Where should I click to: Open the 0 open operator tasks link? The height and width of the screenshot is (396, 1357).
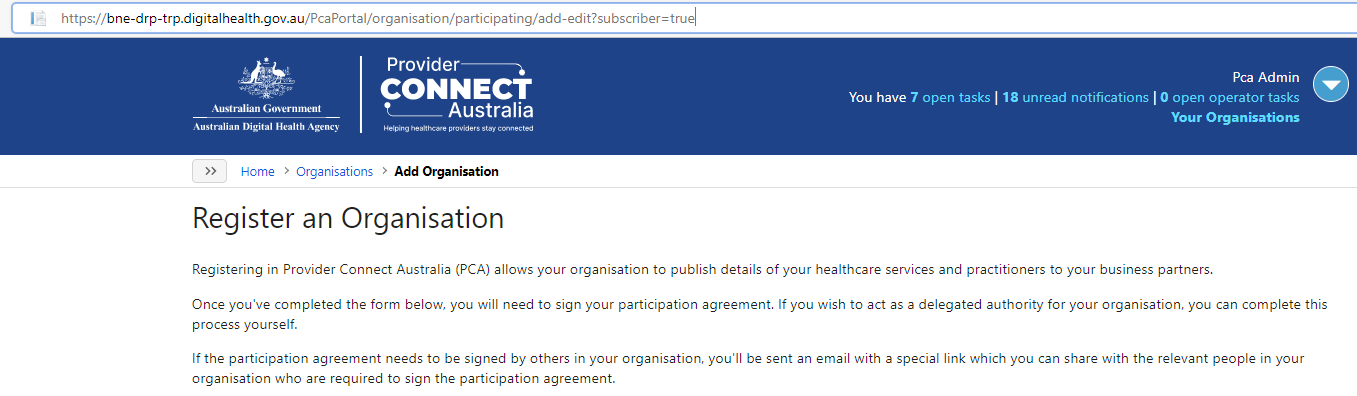(x=1230, y=97)
